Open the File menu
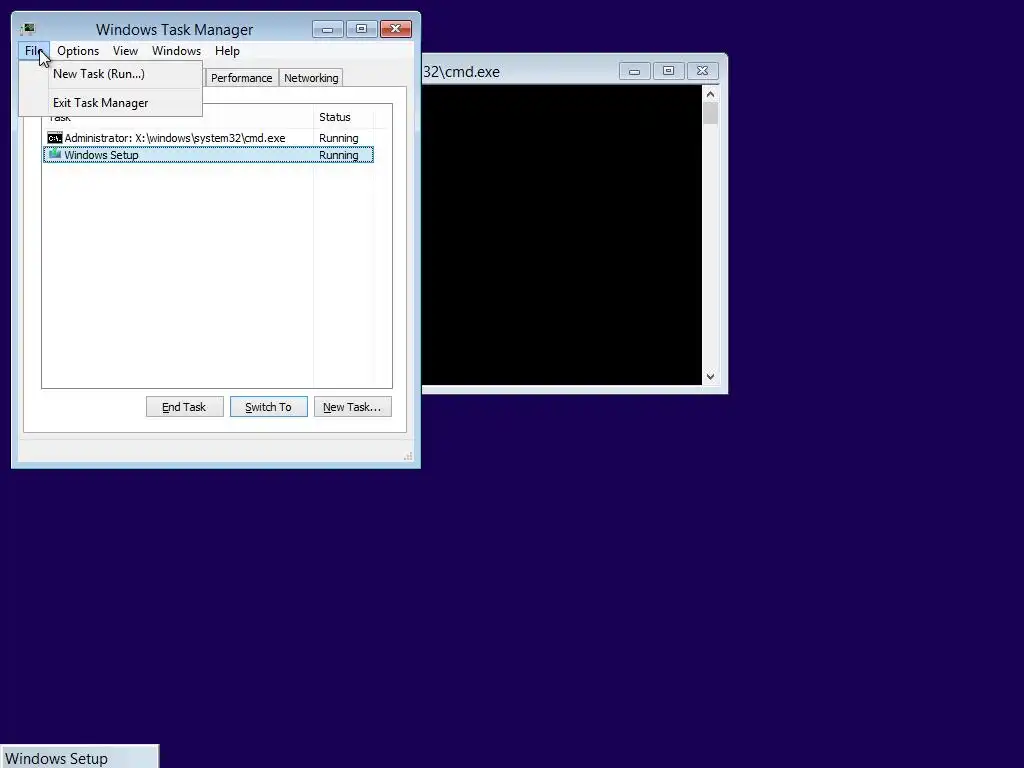The image size is (1024, 768). point(33,51)
